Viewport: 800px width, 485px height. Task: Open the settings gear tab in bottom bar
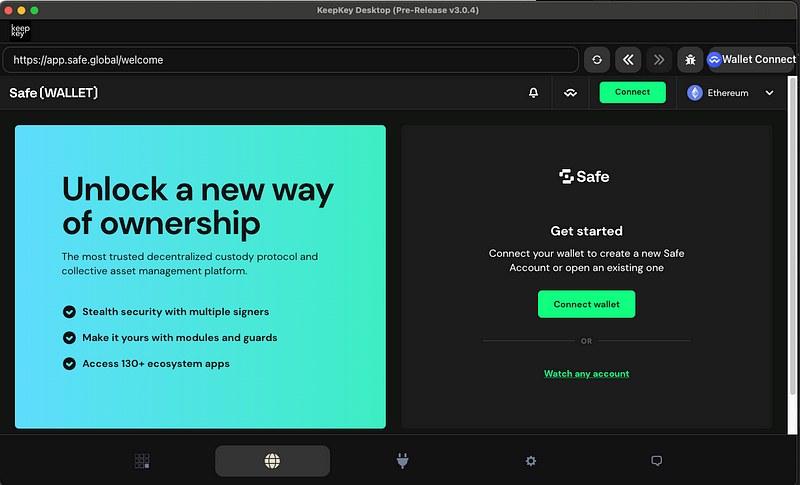tap(531, 461)
